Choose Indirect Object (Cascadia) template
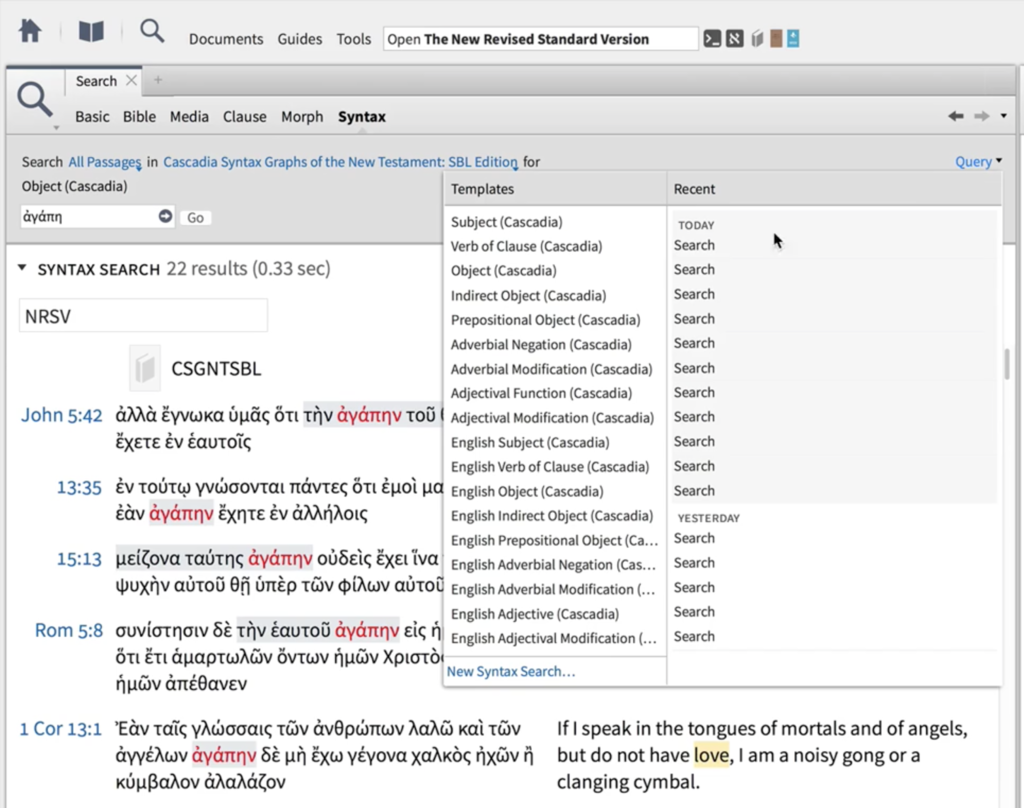Viewport: 1024px width, 808px height. [528, 295]
